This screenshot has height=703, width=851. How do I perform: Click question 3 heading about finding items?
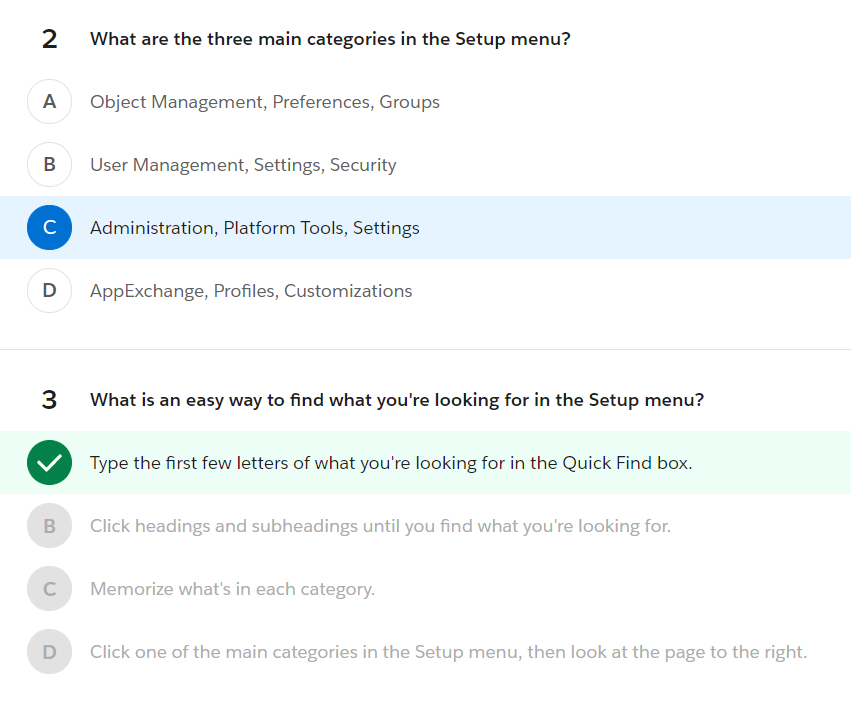(397, 400)
